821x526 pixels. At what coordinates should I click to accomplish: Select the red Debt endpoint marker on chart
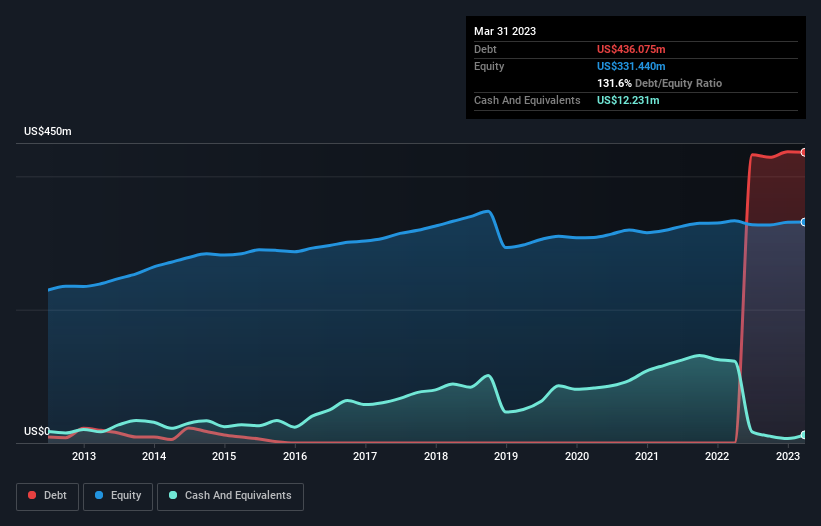coord(804,152)
